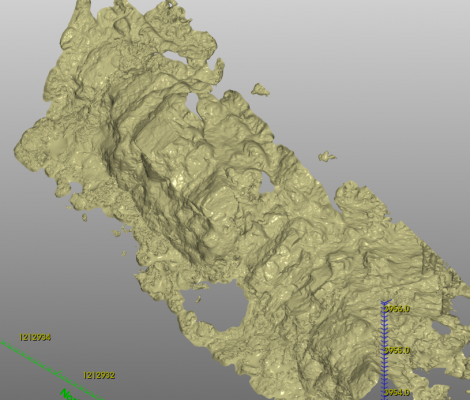Select the 3955.0 elevation axis label

(397, 350)
